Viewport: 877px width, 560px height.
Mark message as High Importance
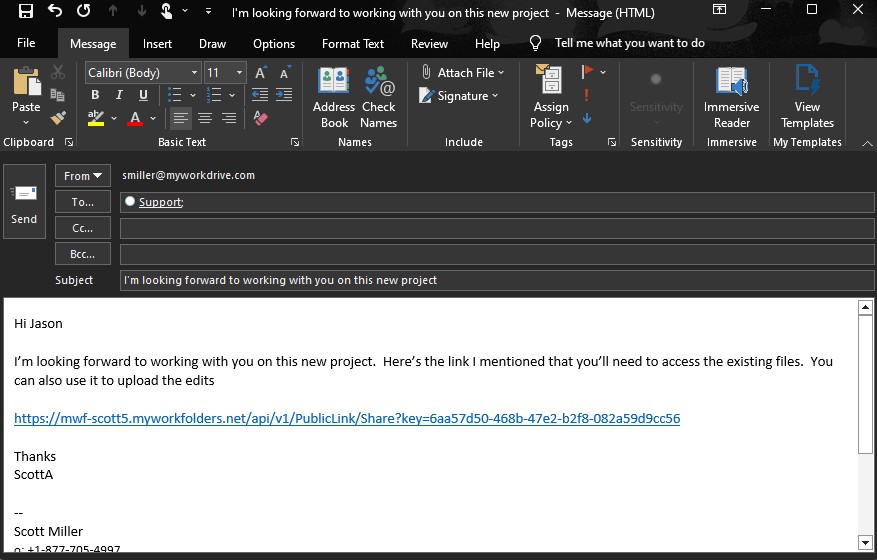[586, 95]
